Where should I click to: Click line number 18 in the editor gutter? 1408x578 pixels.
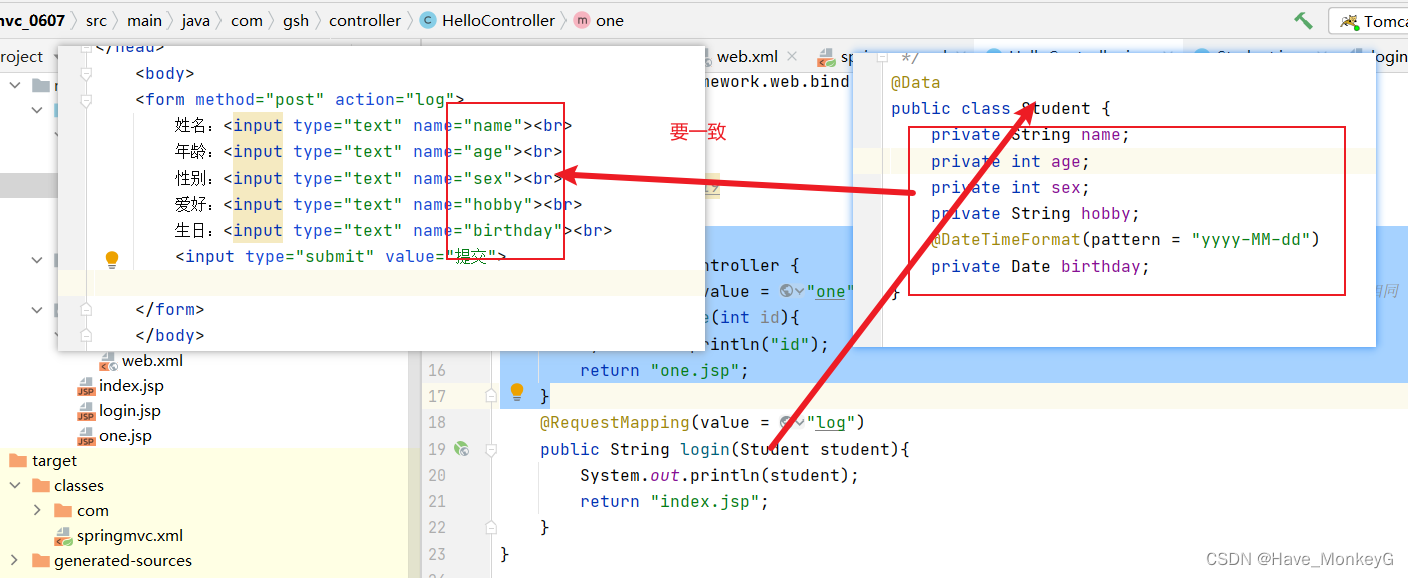437,422
